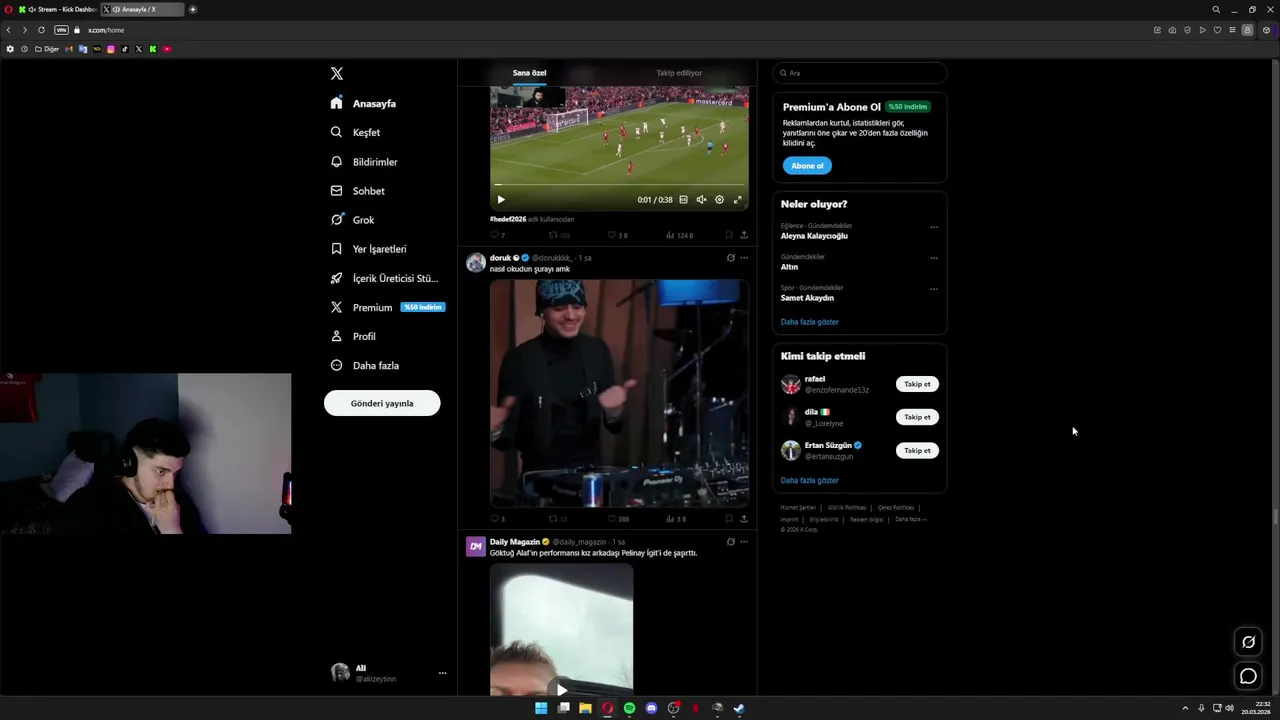Click Abone ol Premium button
Screen dimensions: 1280x720
pos(807,166)
